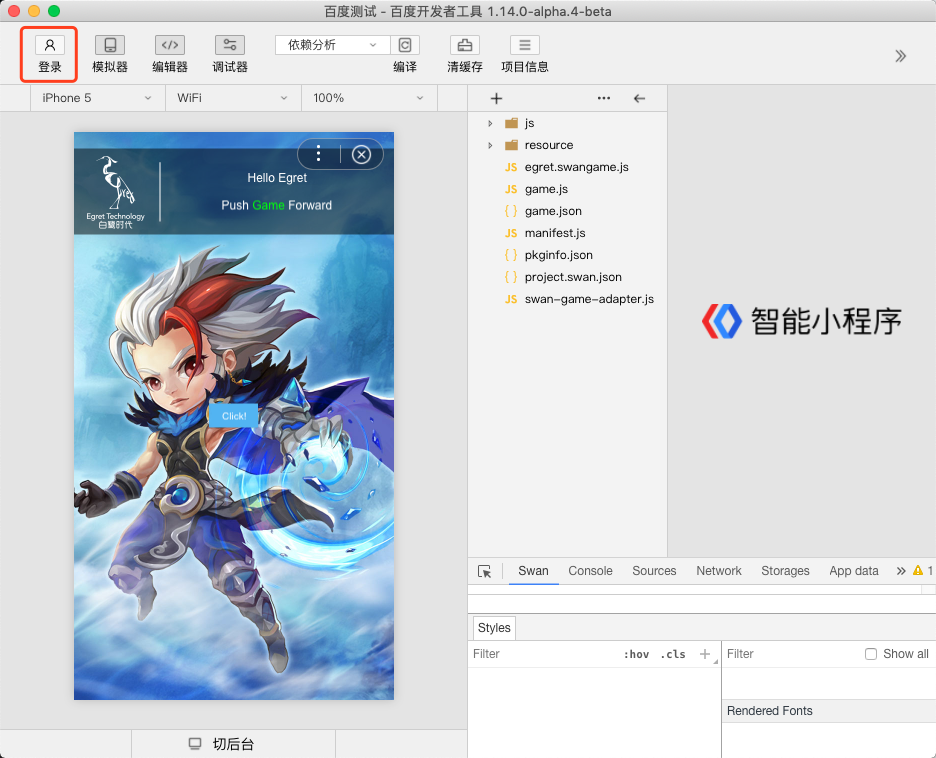The height and width of the screenshot is (758, 936).
Task: Toggle the 编辑器 editor panel
Action: tap(170, 45)
